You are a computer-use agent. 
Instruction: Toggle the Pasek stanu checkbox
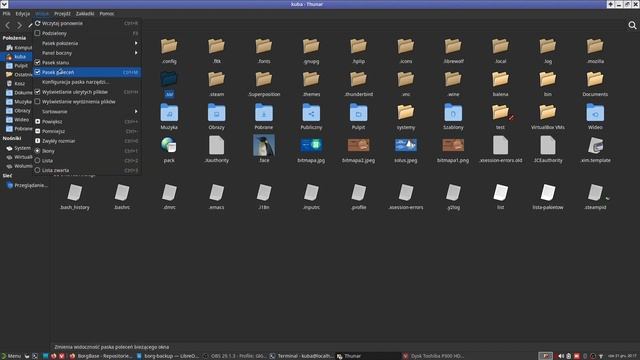pyautogui.click(x=38, y=62)
